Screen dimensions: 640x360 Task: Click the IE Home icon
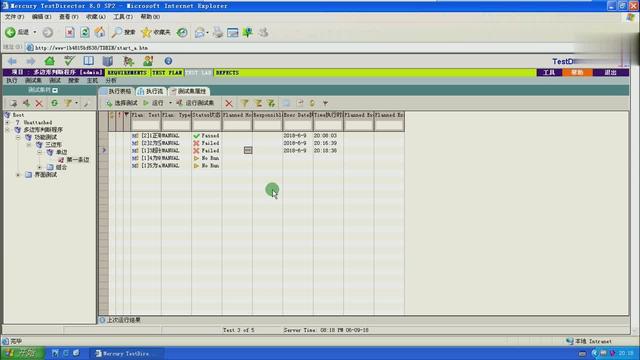(x=100, y=32)
